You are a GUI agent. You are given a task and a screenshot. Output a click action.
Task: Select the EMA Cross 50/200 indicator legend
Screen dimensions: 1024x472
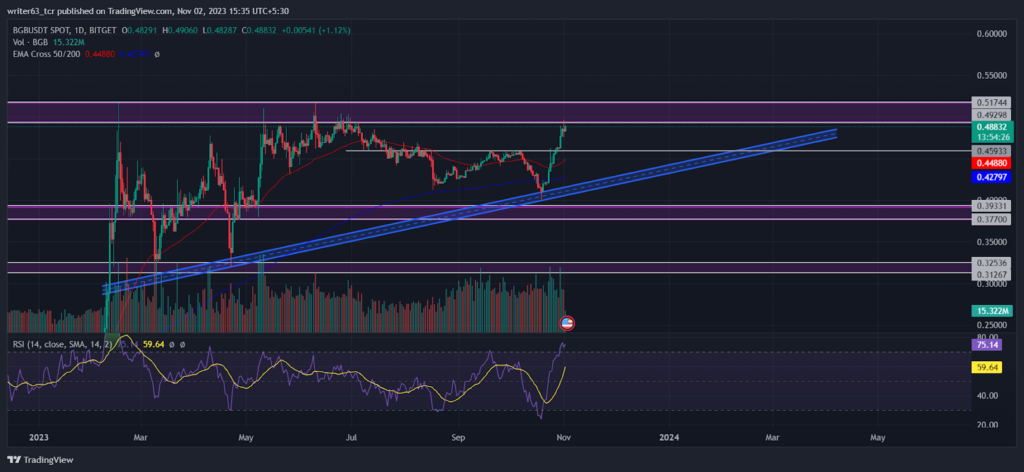pyautogui.click(x=47, y=54)
